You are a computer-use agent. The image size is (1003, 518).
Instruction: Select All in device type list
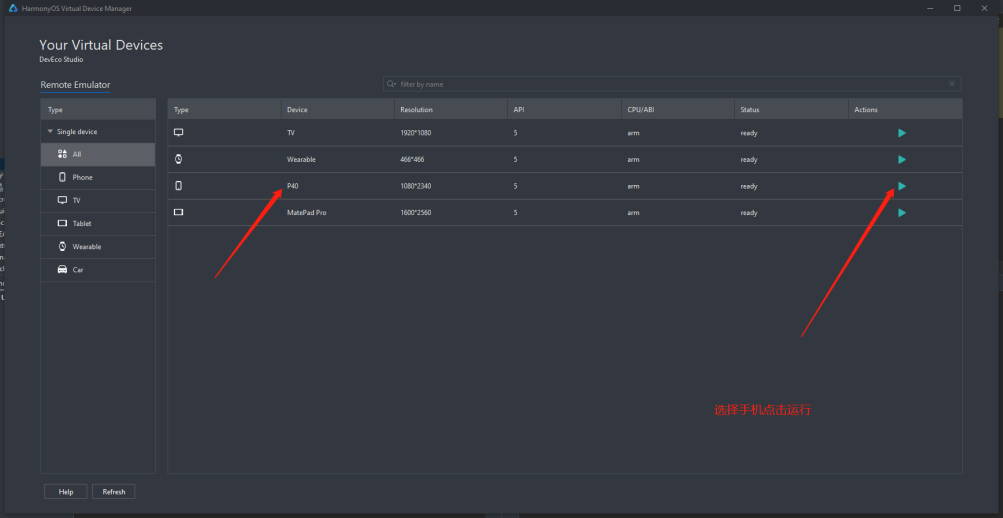pos(76,154)
